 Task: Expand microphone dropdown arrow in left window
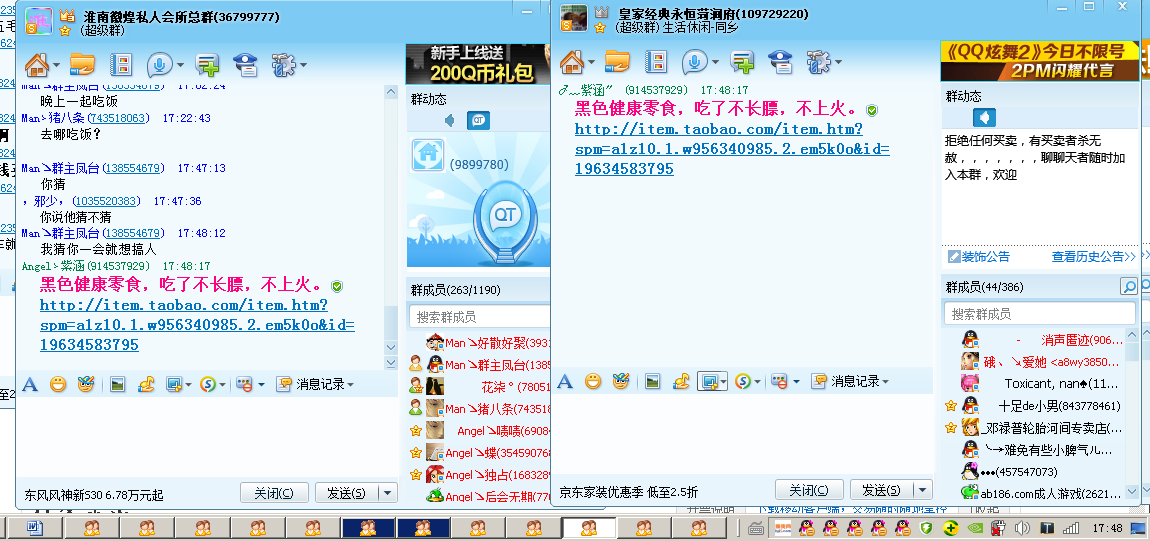pyautogui.click(x=180, y=66)
